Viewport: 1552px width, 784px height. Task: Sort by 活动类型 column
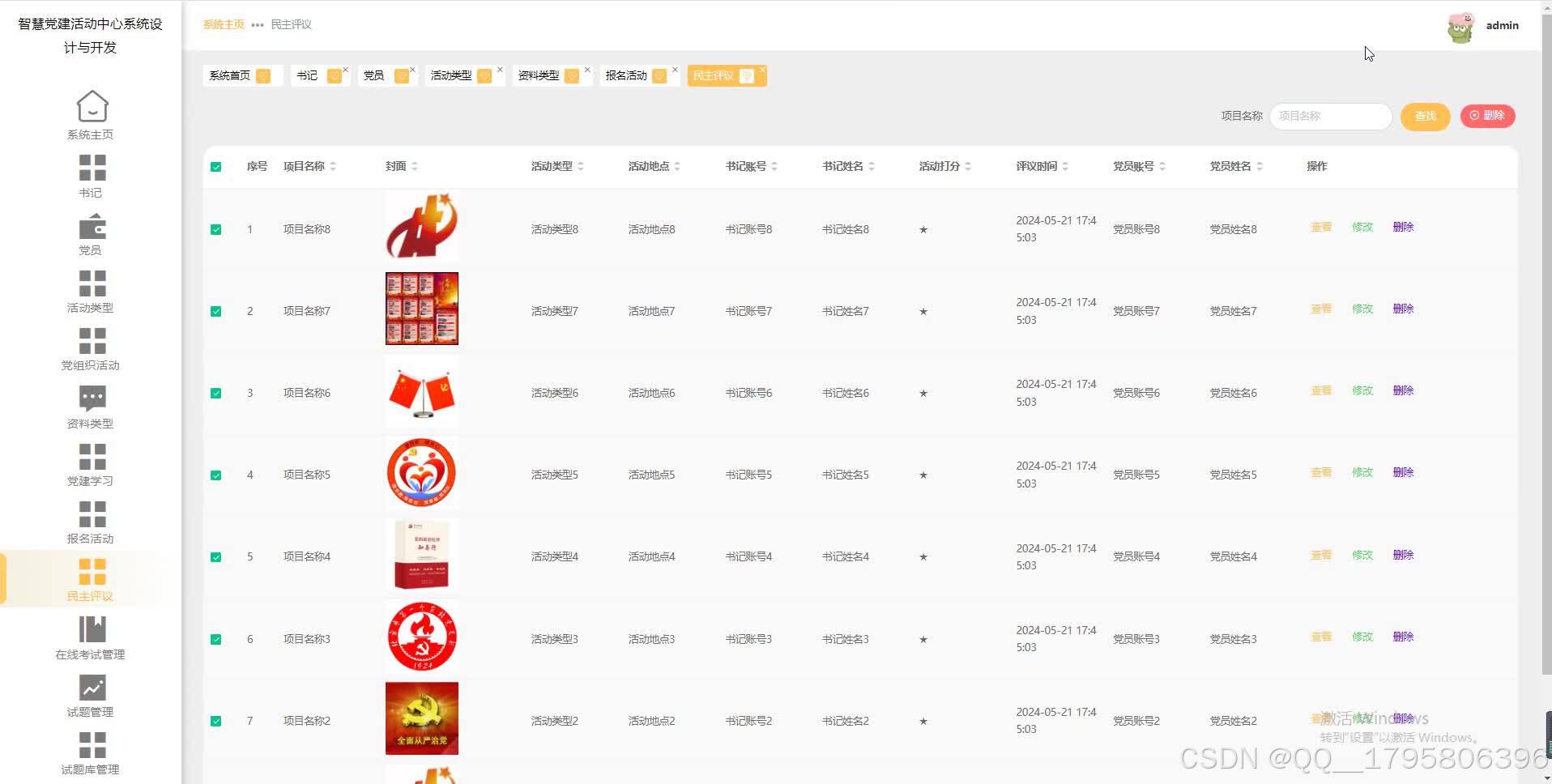click(581, 167)
